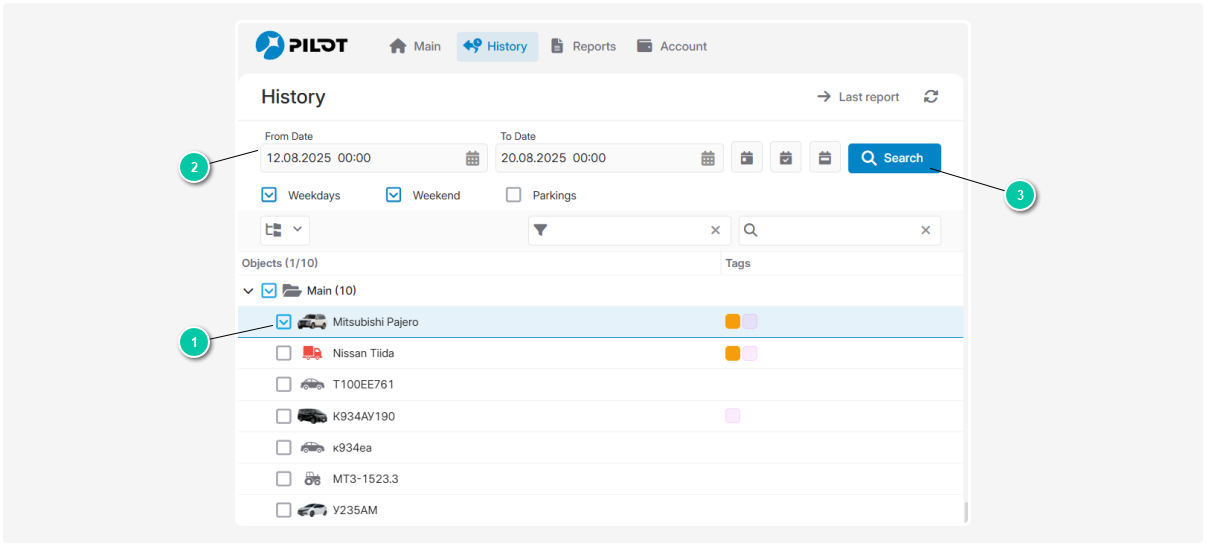Clear the search field with its X icon
The image size is (1206, 546).
(x=925, y=230)
